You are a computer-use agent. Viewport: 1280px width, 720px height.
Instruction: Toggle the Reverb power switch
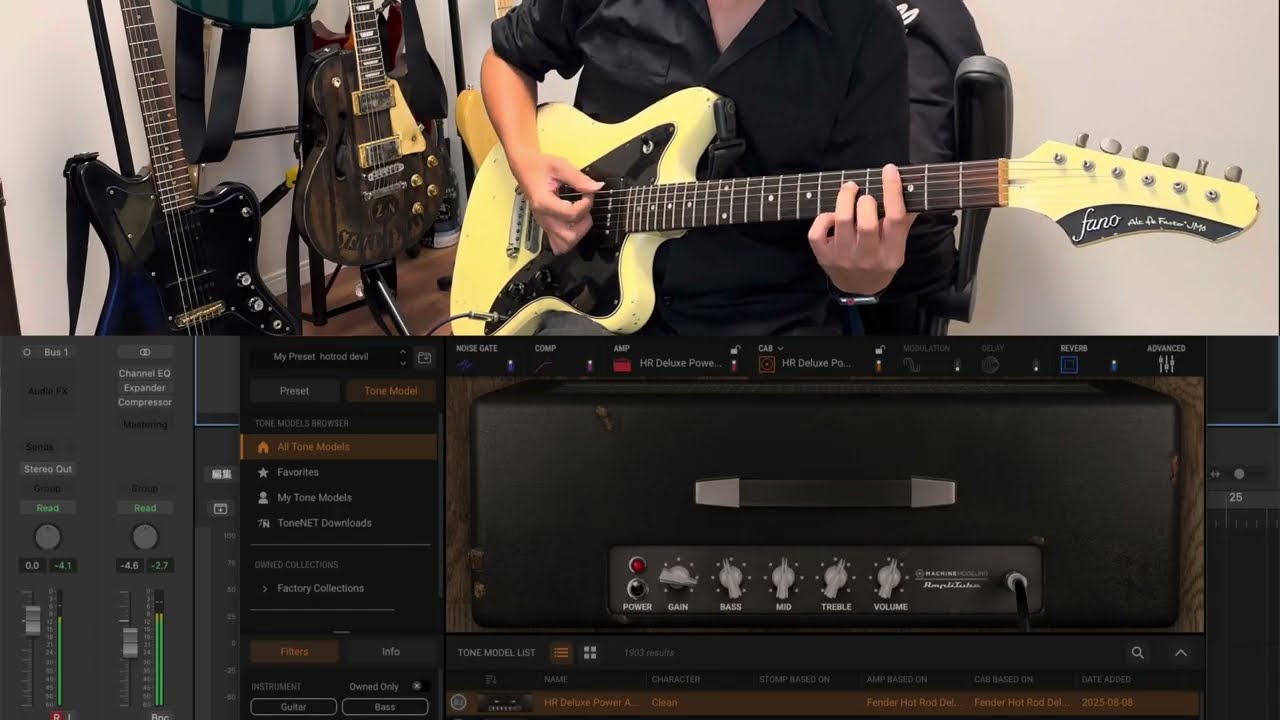pyautogui.click(x=1114, y=366)
